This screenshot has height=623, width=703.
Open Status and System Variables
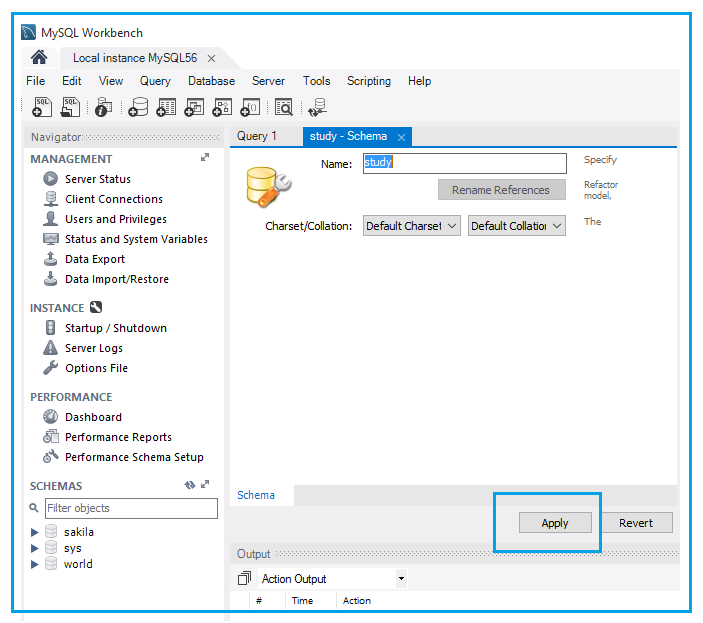point(136,239)
